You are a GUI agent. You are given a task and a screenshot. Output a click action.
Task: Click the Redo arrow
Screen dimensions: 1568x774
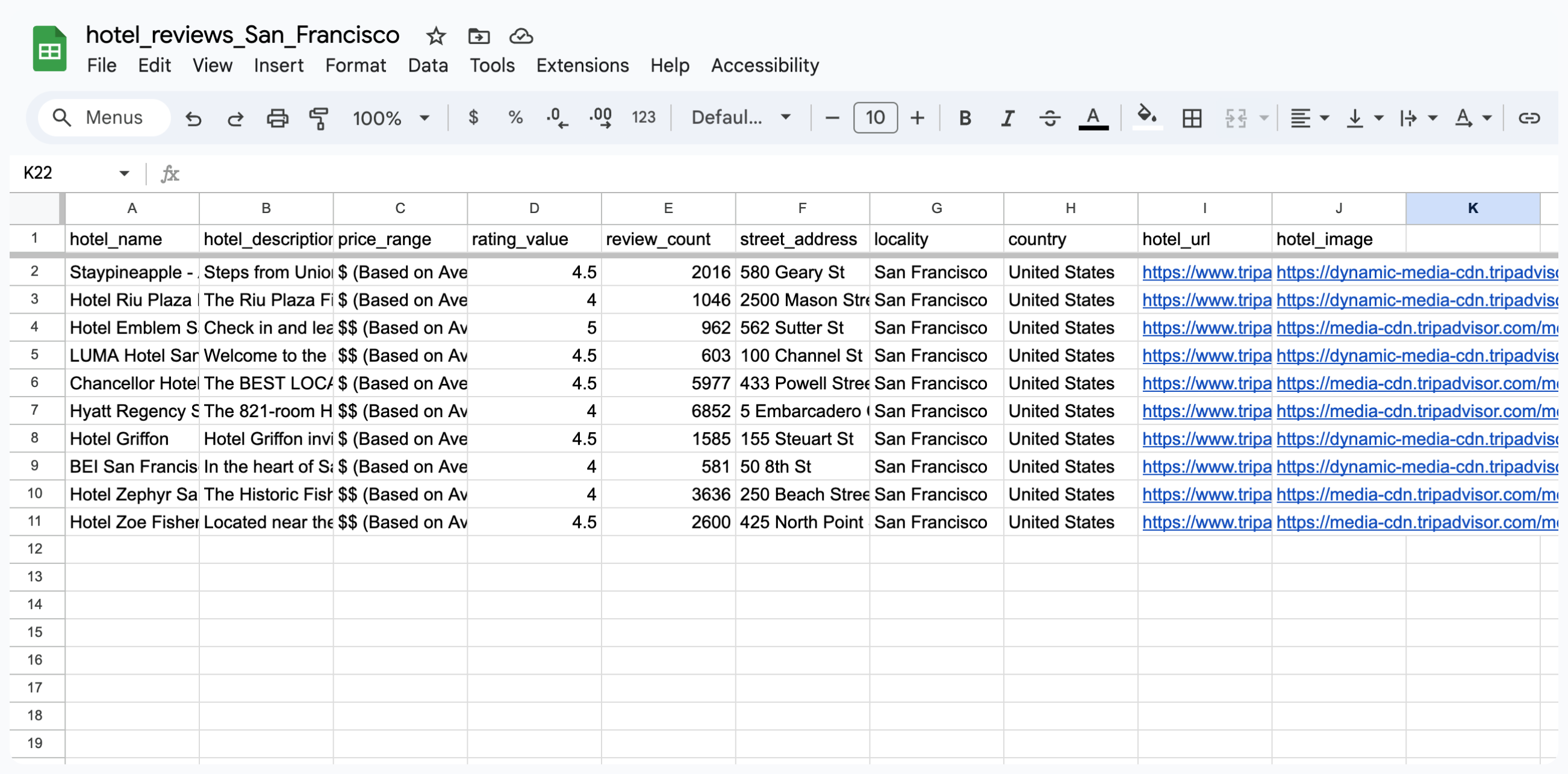(235, 118)
